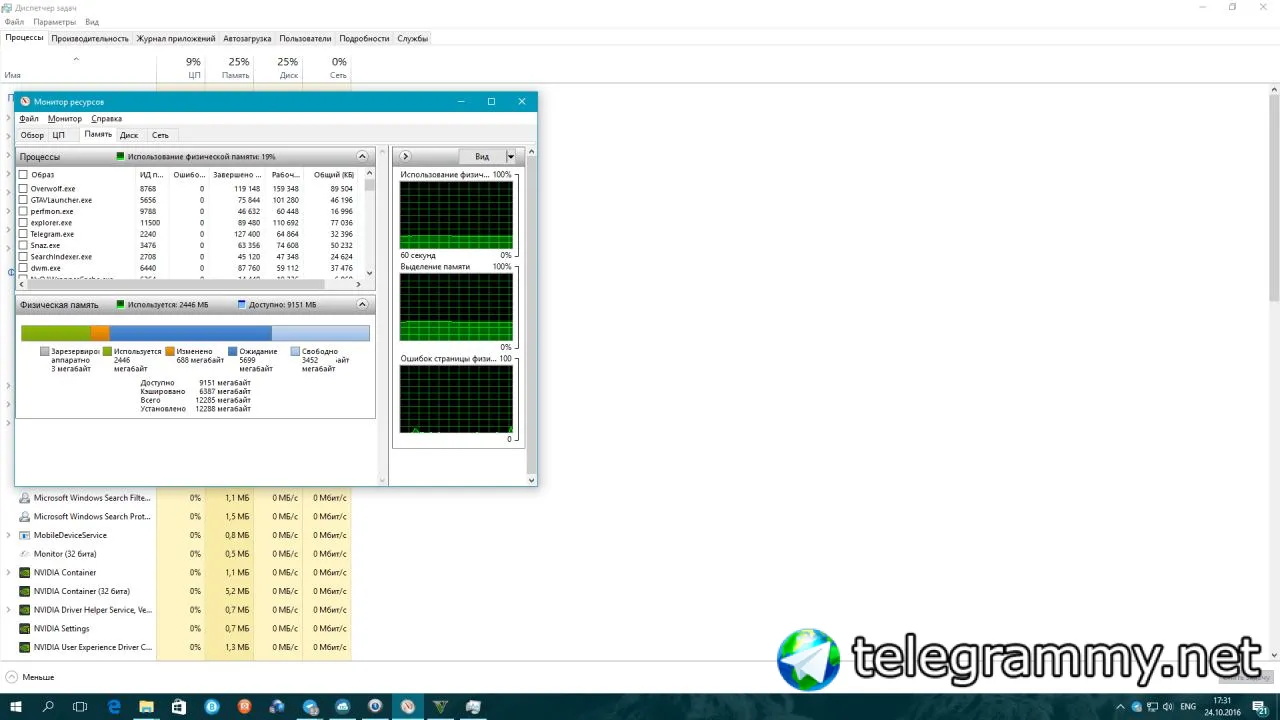Screen dimensions: 1280x720
Task: Check the Overwolf.exe process checkbox
Action: tap(23, 189)
